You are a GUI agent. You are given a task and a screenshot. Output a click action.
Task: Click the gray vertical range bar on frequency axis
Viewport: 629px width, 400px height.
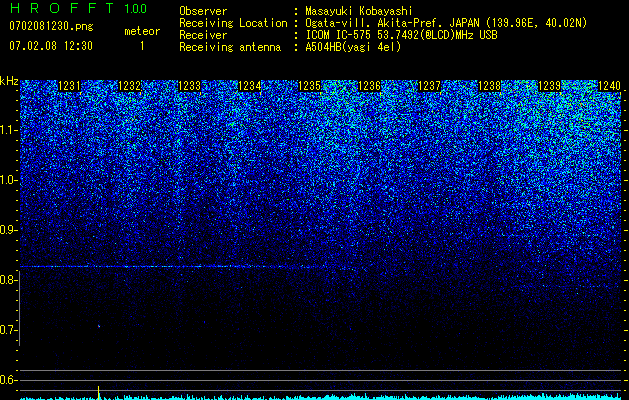20,309
